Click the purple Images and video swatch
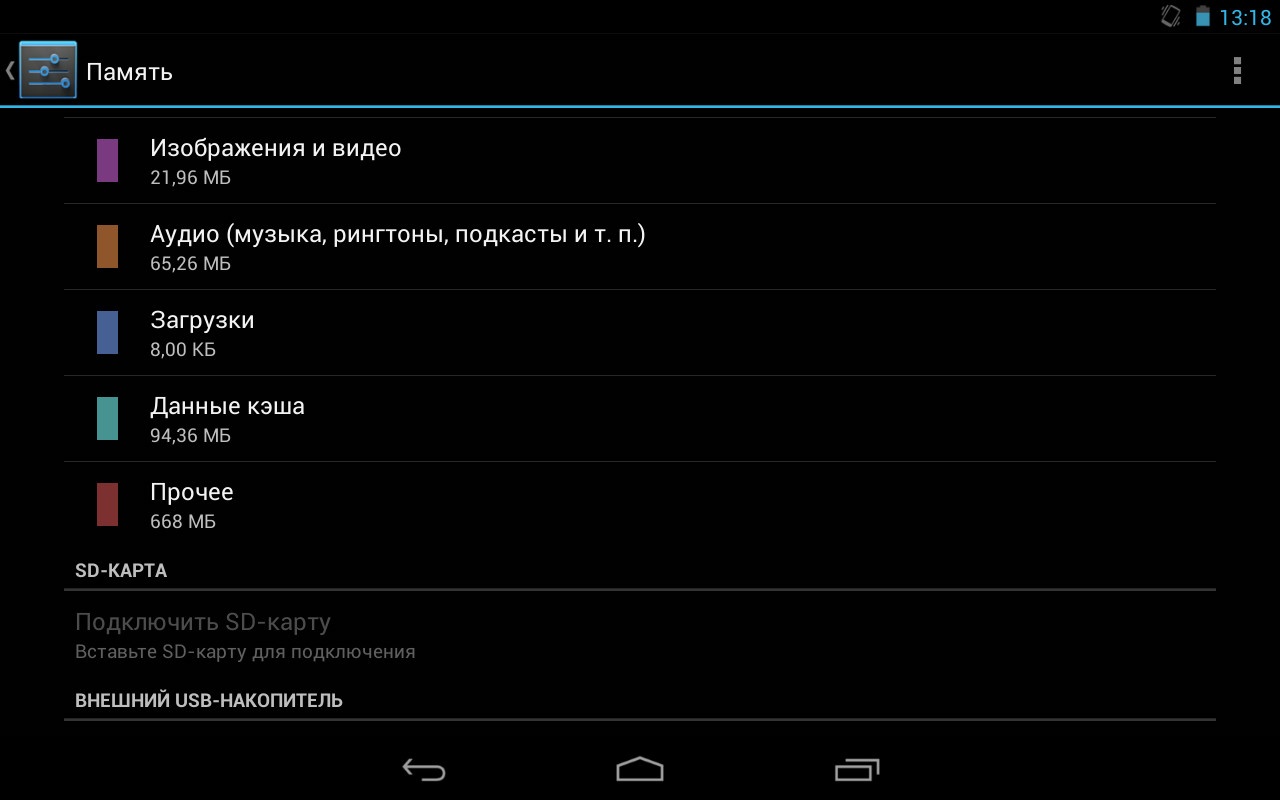1280x800 pixels. (x=107, y=161)
